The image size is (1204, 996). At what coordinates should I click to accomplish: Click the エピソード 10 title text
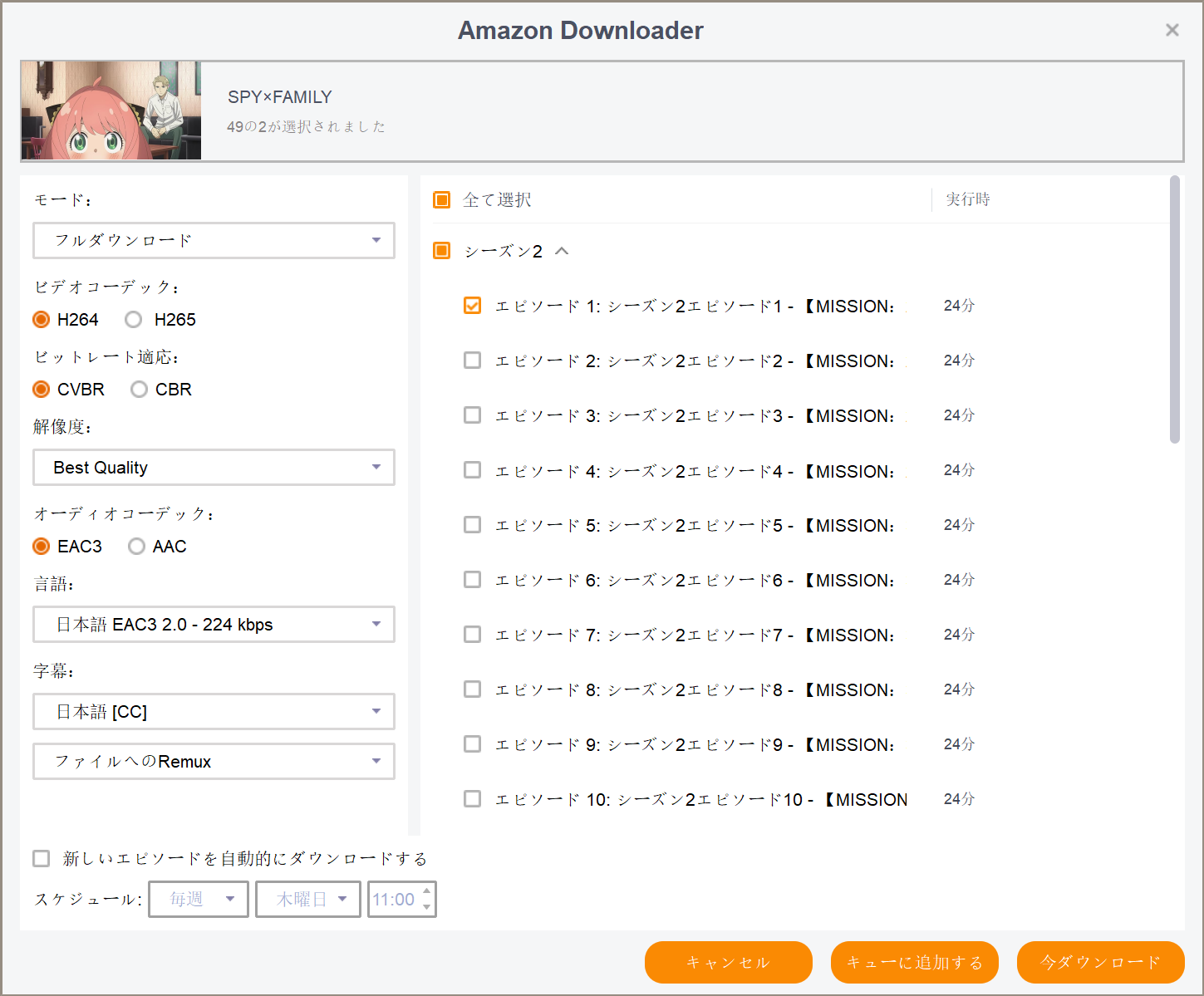[x=701, y=800]
